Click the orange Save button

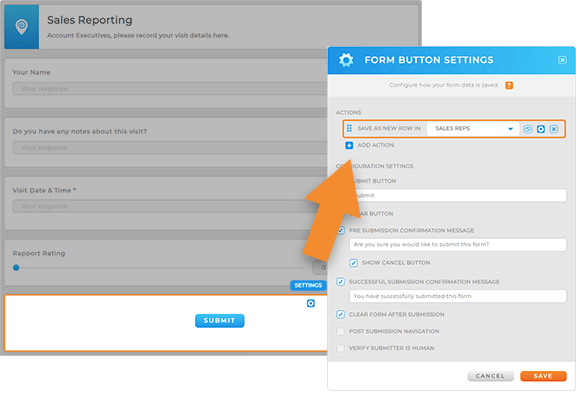click(x=543, y=376)
